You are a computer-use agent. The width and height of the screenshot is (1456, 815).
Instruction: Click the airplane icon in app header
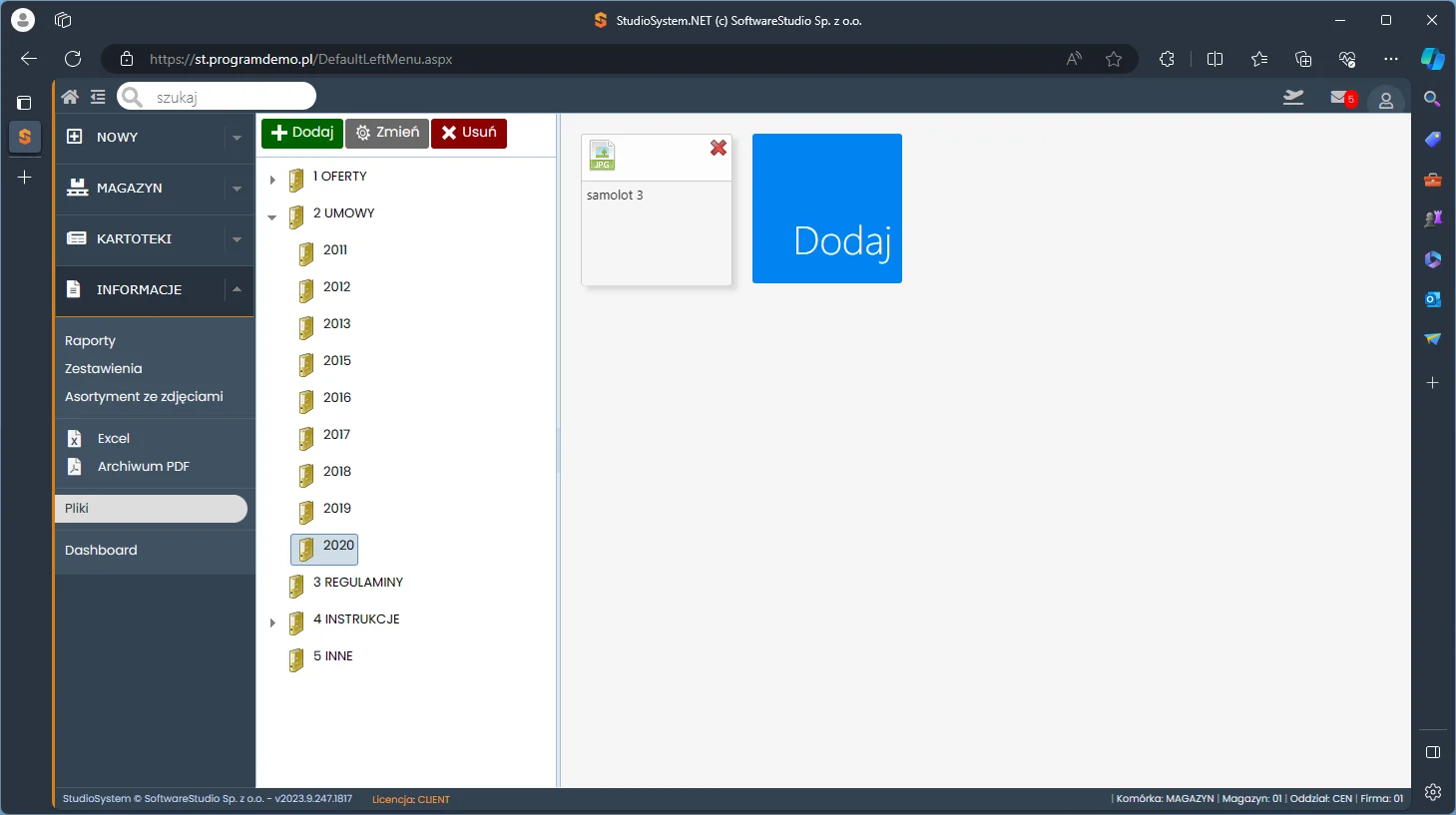pos(1293,97)
